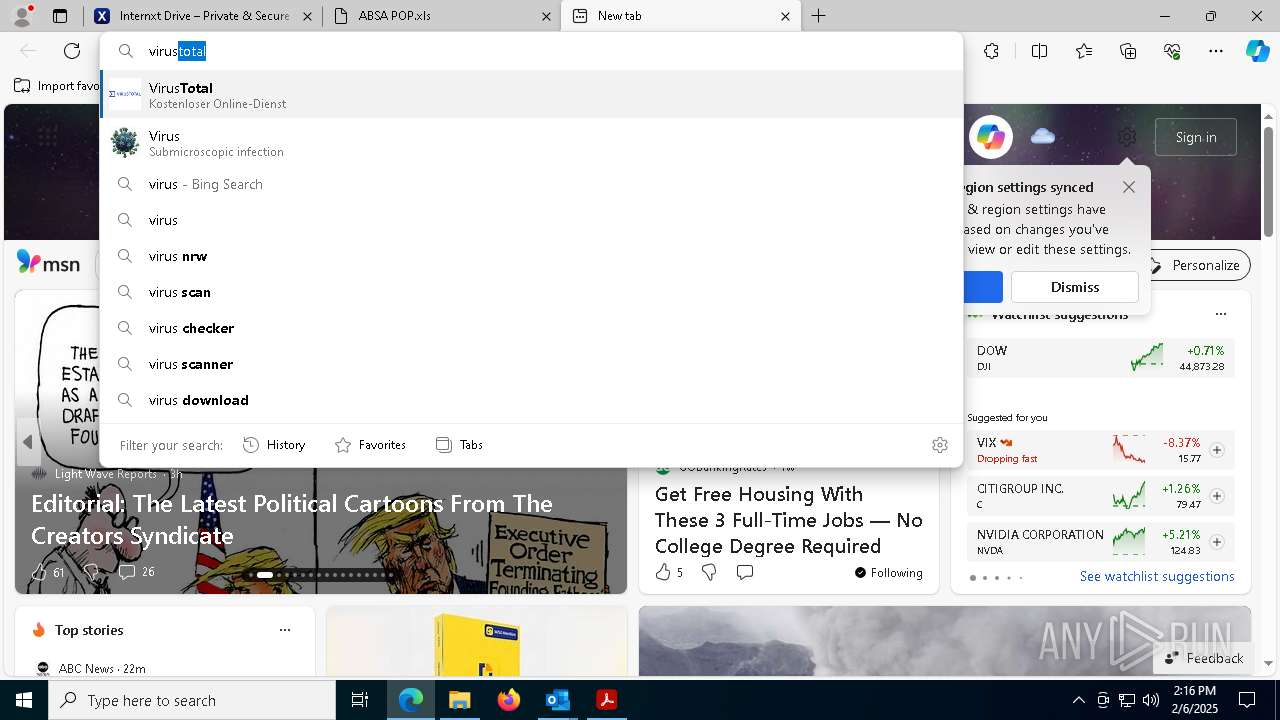Image resolution: width=1280 pixels, height=720 pixels.
Task: Open watchlist more options ellipsis
Action: coord(1220,314)
